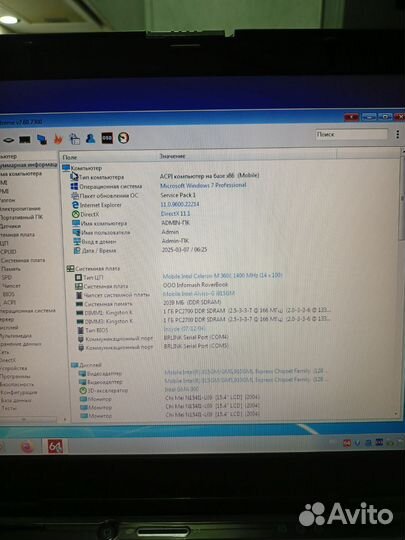This screenshot has width=405, height=540.
Task: Select ACPI in the sidebar tree
Action: (9, 302)
